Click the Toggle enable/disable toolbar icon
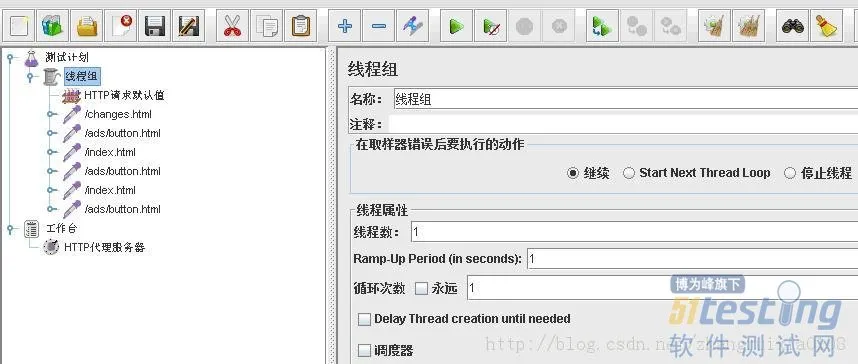The height and width of the screenshot is (364, 858). [x=412, y=26]
